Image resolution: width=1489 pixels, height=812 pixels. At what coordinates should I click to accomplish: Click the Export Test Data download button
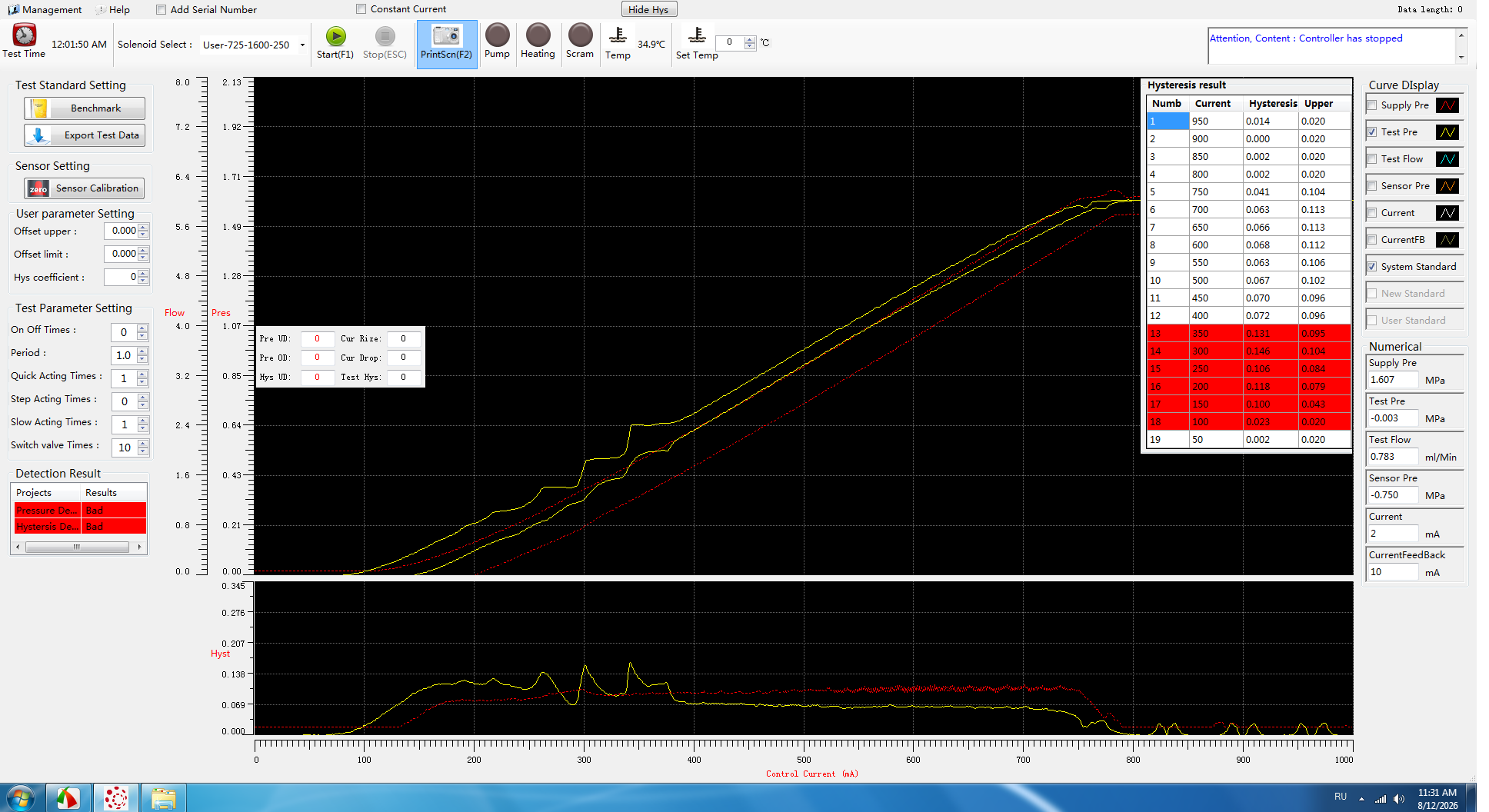click(85, 135)
